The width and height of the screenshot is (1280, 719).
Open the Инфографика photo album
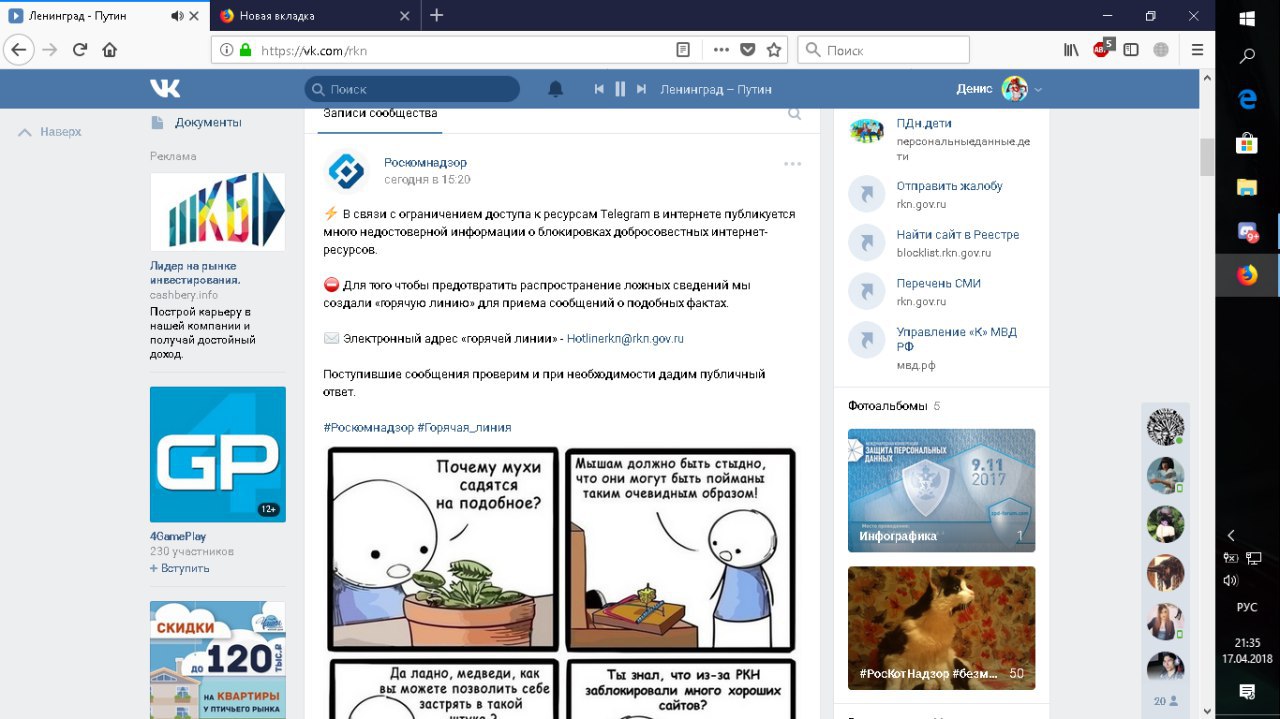click(941, 490)
